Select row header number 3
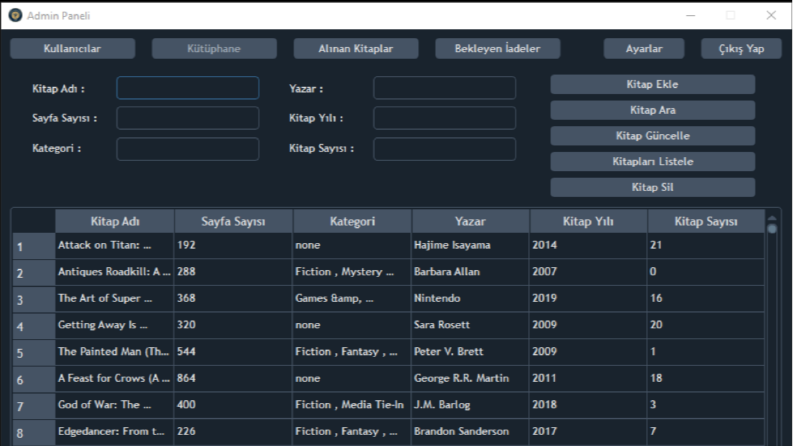This screenshot has height=446, width=793. coord(34,299)
